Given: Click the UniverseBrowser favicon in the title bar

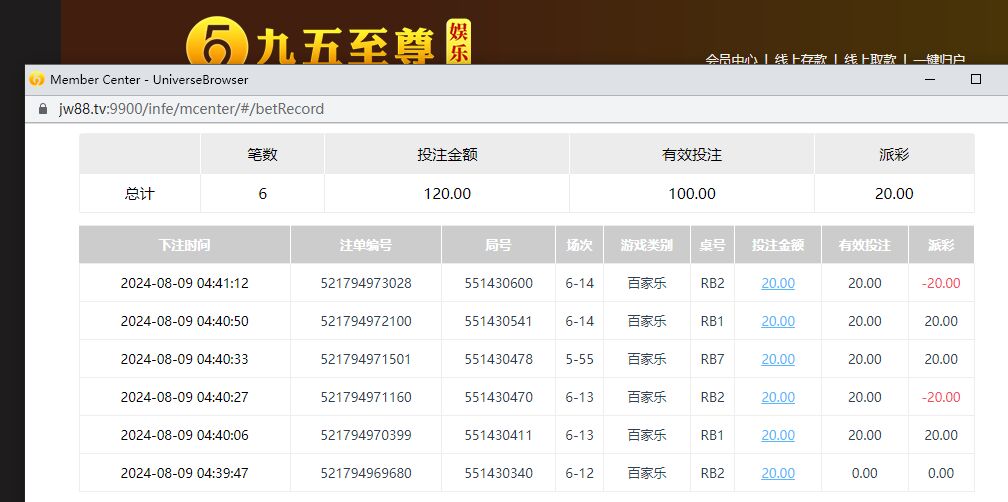Looking at the screenshot, I should [x=37, y=79].
